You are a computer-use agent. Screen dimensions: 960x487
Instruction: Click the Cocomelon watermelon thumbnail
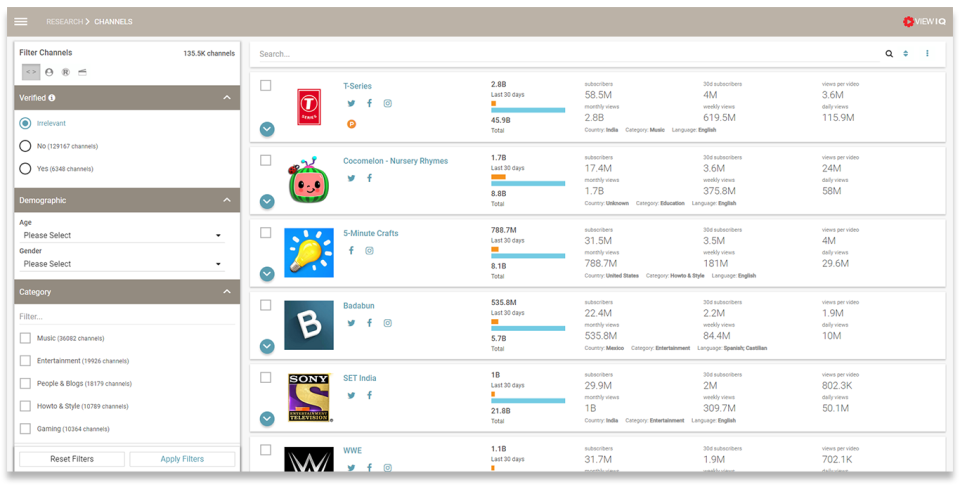tap(309, 181)
